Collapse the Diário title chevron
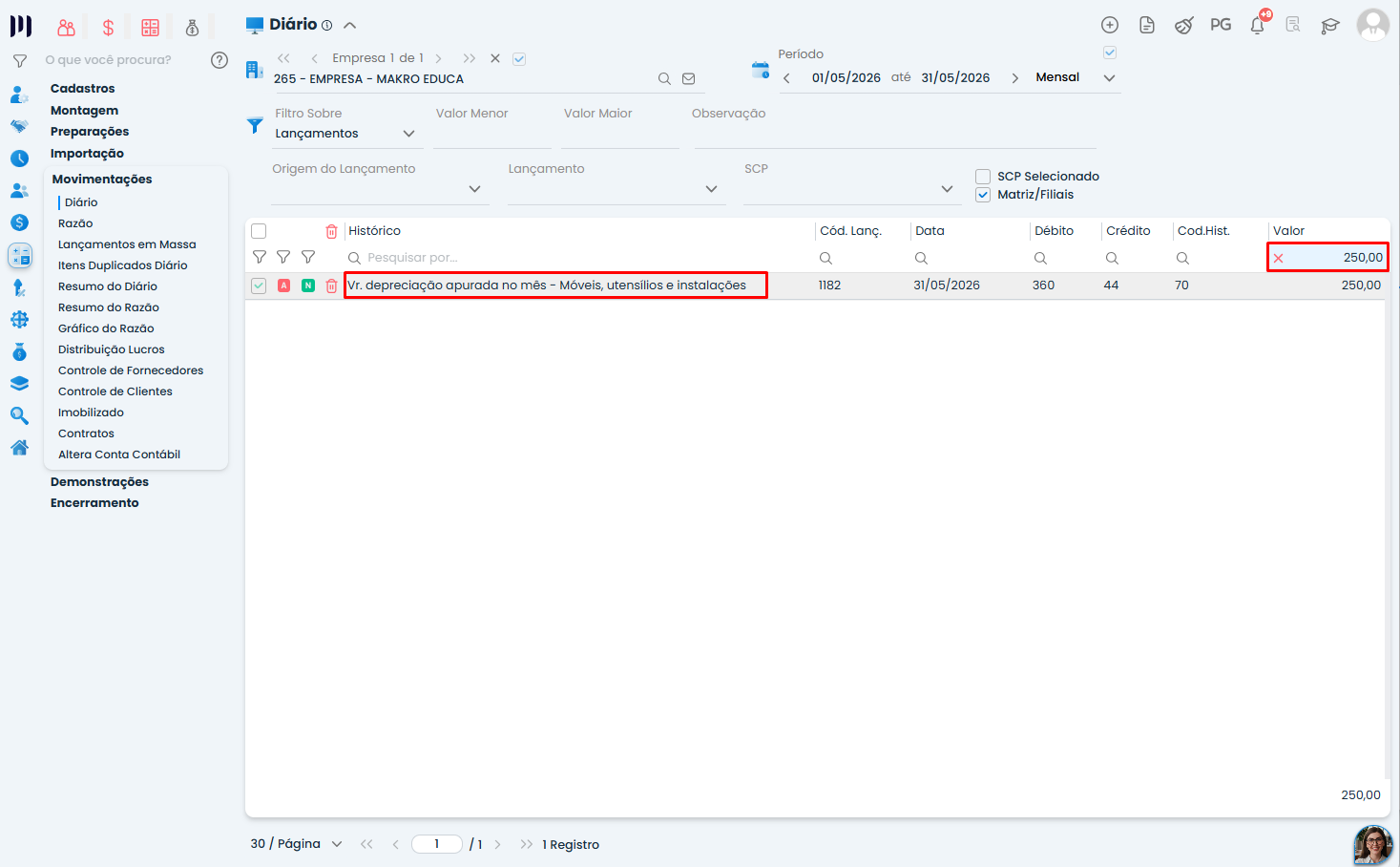The width and height of the screenshot is (1400, 867). click(349, 26)
